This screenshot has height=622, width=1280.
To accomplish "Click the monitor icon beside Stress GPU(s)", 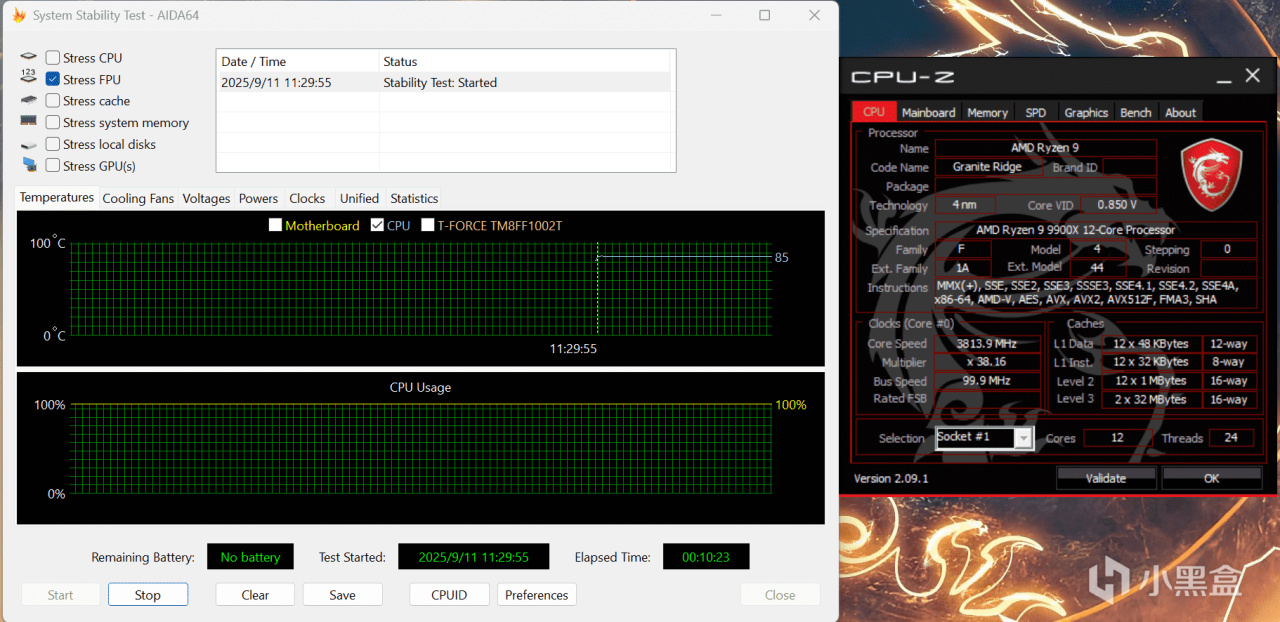I will [x=28, y=165].
